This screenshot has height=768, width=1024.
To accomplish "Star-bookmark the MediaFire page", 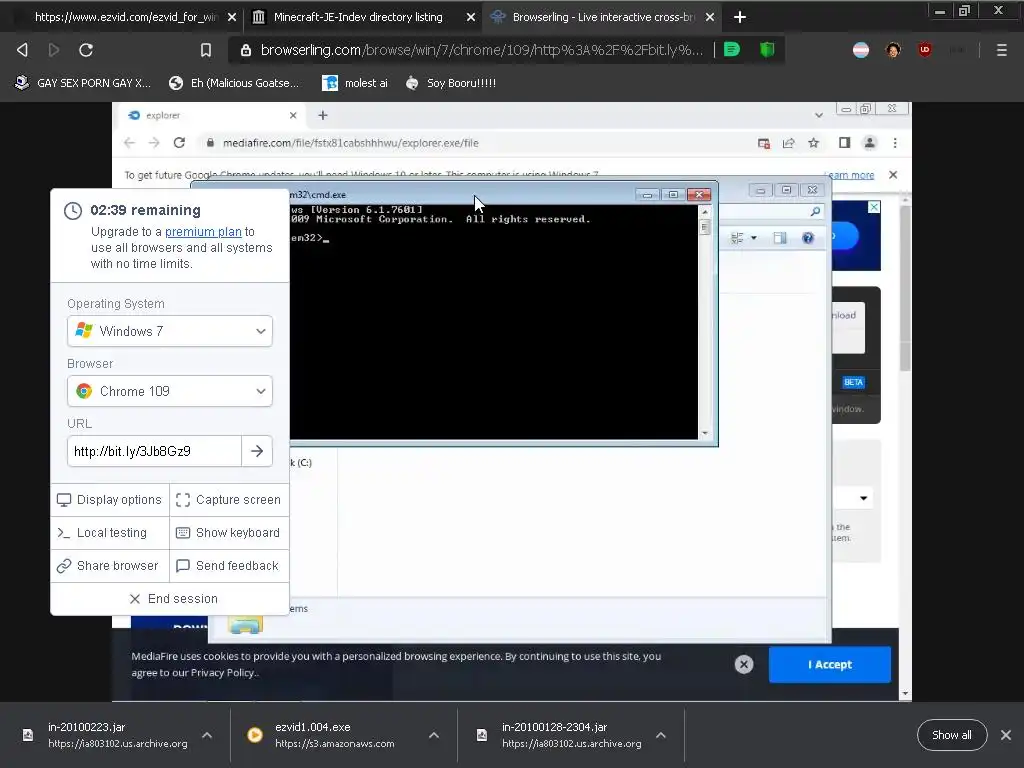I will tap(814, 143).
